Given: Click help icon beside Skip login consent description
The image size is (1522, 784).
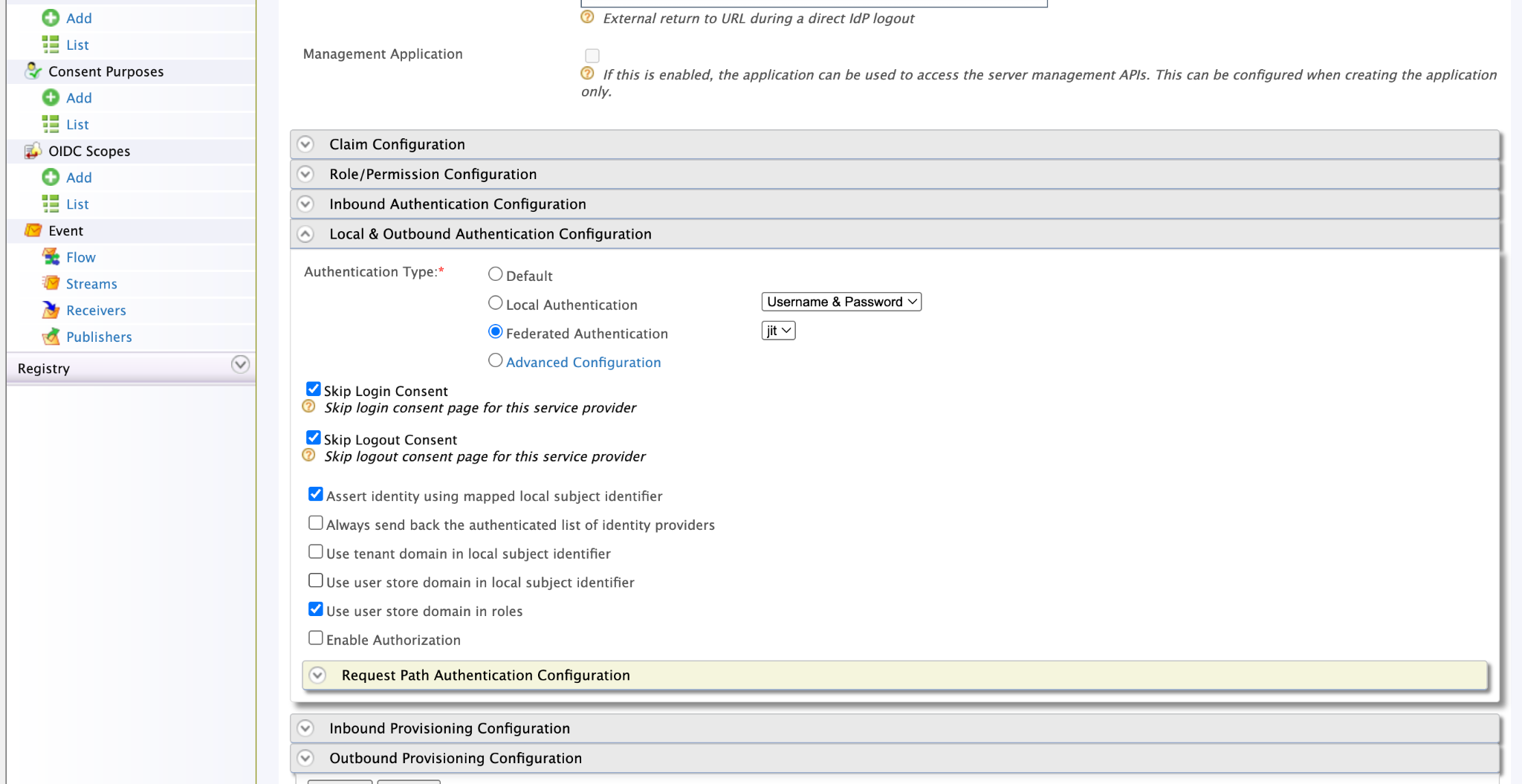Looking at the screenshot, I should click(x=308, y=406).
